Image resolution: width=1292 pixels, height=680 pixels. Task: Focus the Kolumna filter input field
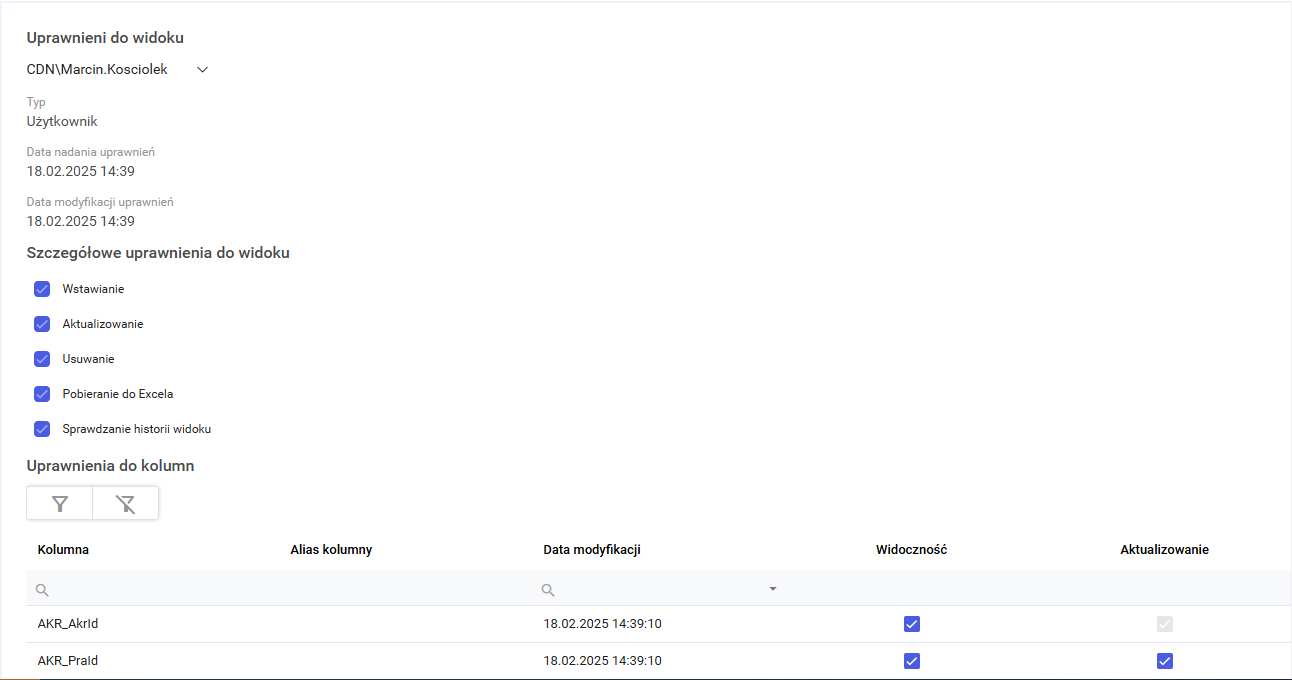coord(155,589)
